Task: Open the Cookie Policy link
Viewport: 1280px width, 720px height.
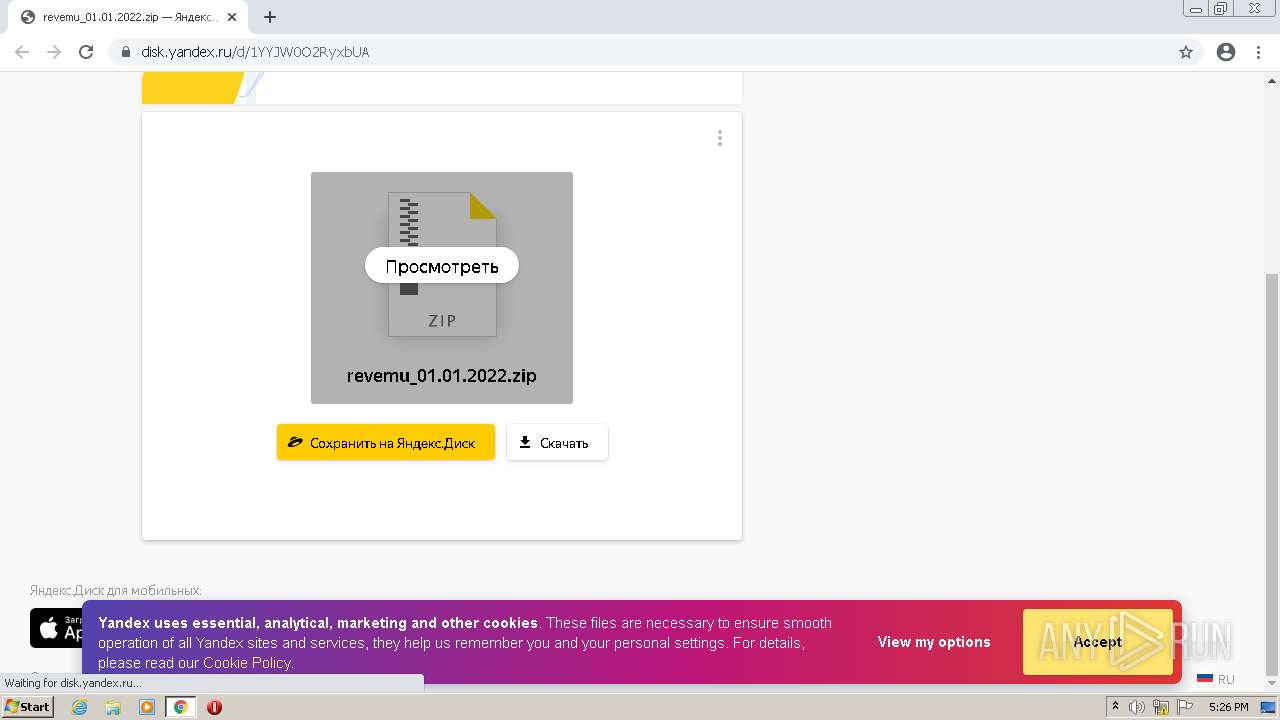Action: pyautogui.click(x=247, y=663)
